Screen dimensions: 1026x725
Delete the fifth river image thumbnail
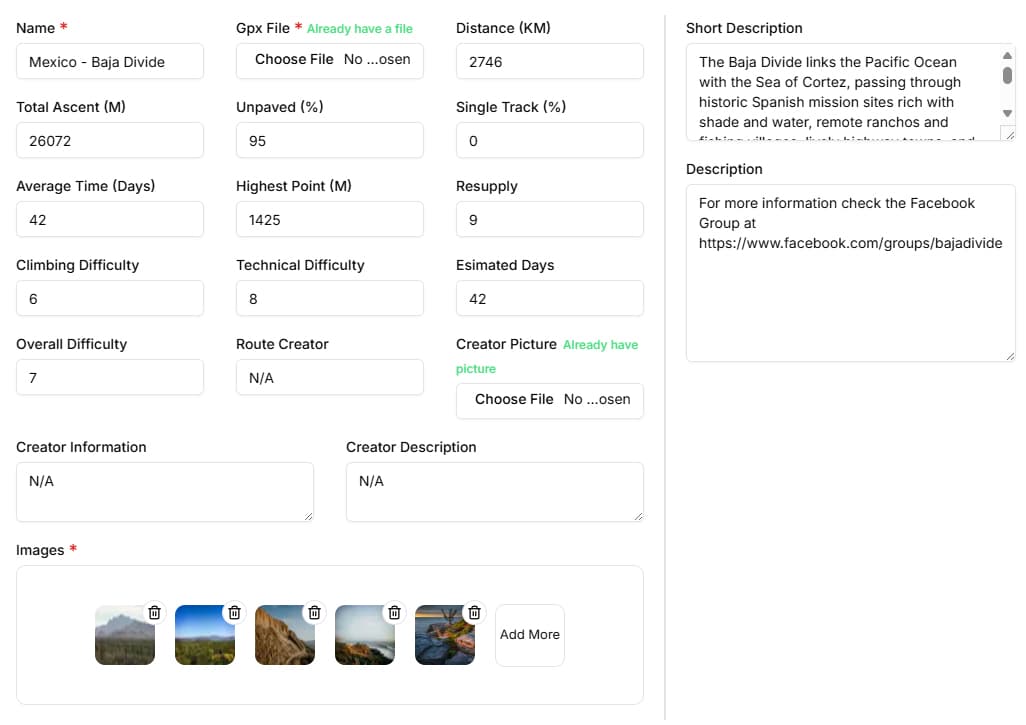(x=474, y=612)
